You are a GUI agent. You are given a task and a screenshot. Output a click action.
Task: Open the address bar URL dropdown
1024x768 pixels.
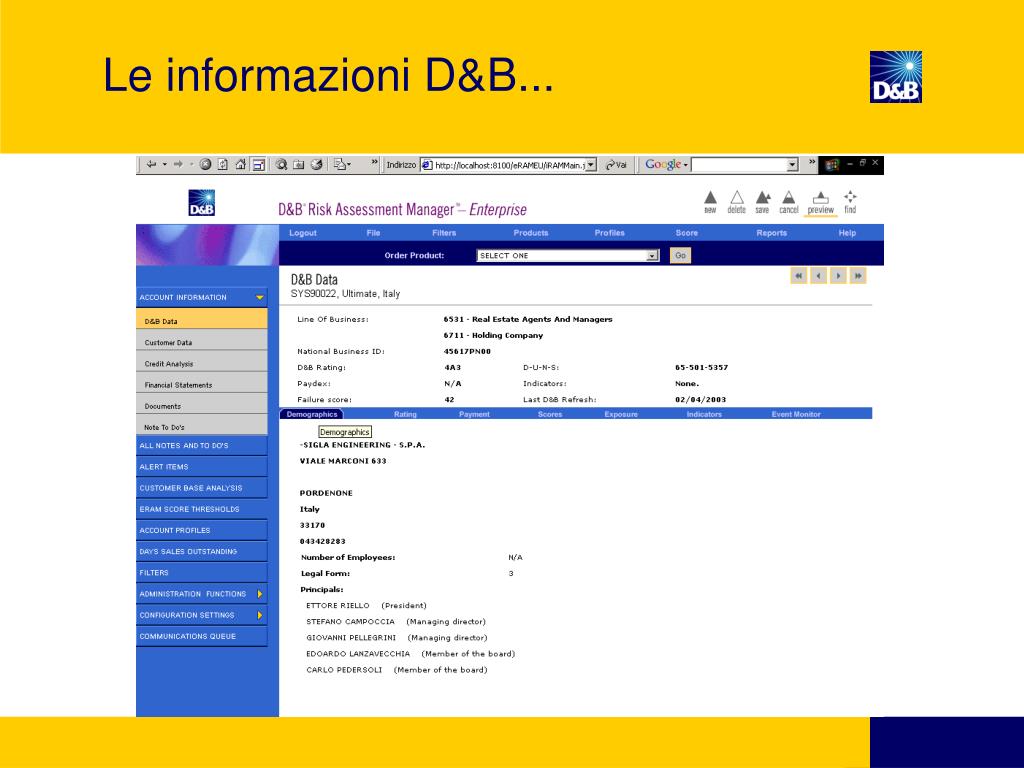(x=590, y=165)
